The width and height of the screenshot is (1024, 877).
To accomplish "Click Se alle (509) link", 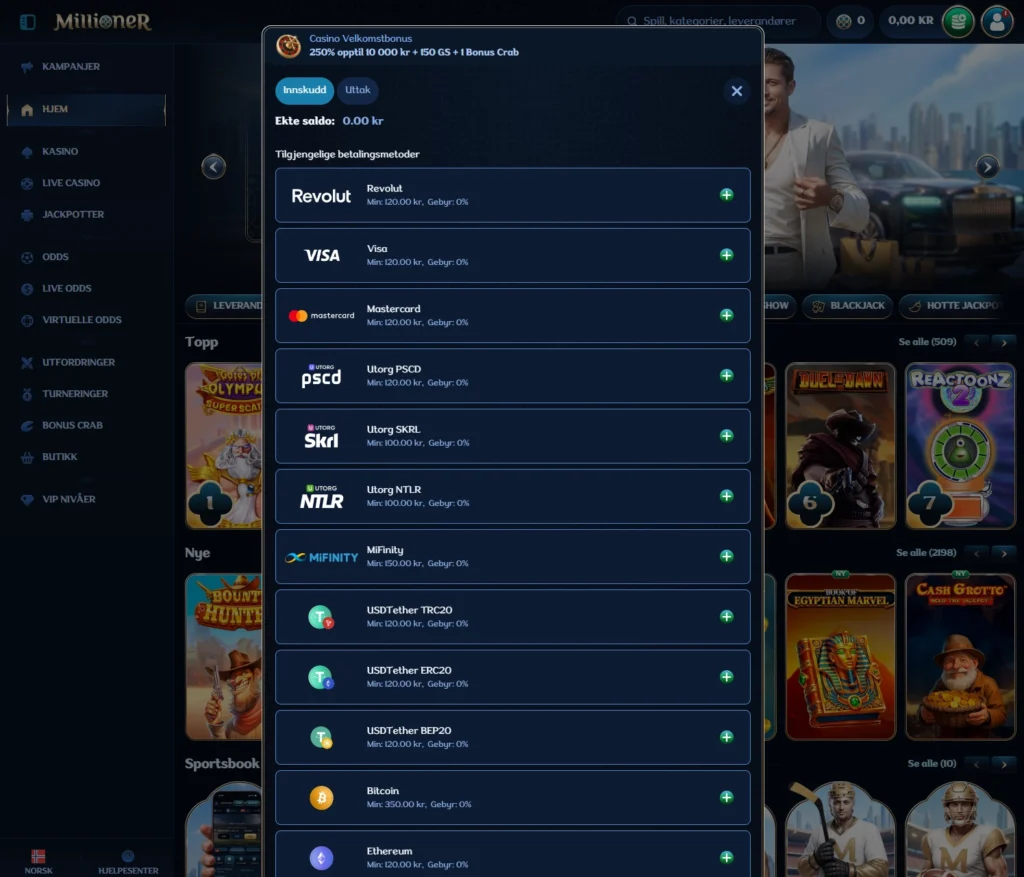I will (927, 342).
